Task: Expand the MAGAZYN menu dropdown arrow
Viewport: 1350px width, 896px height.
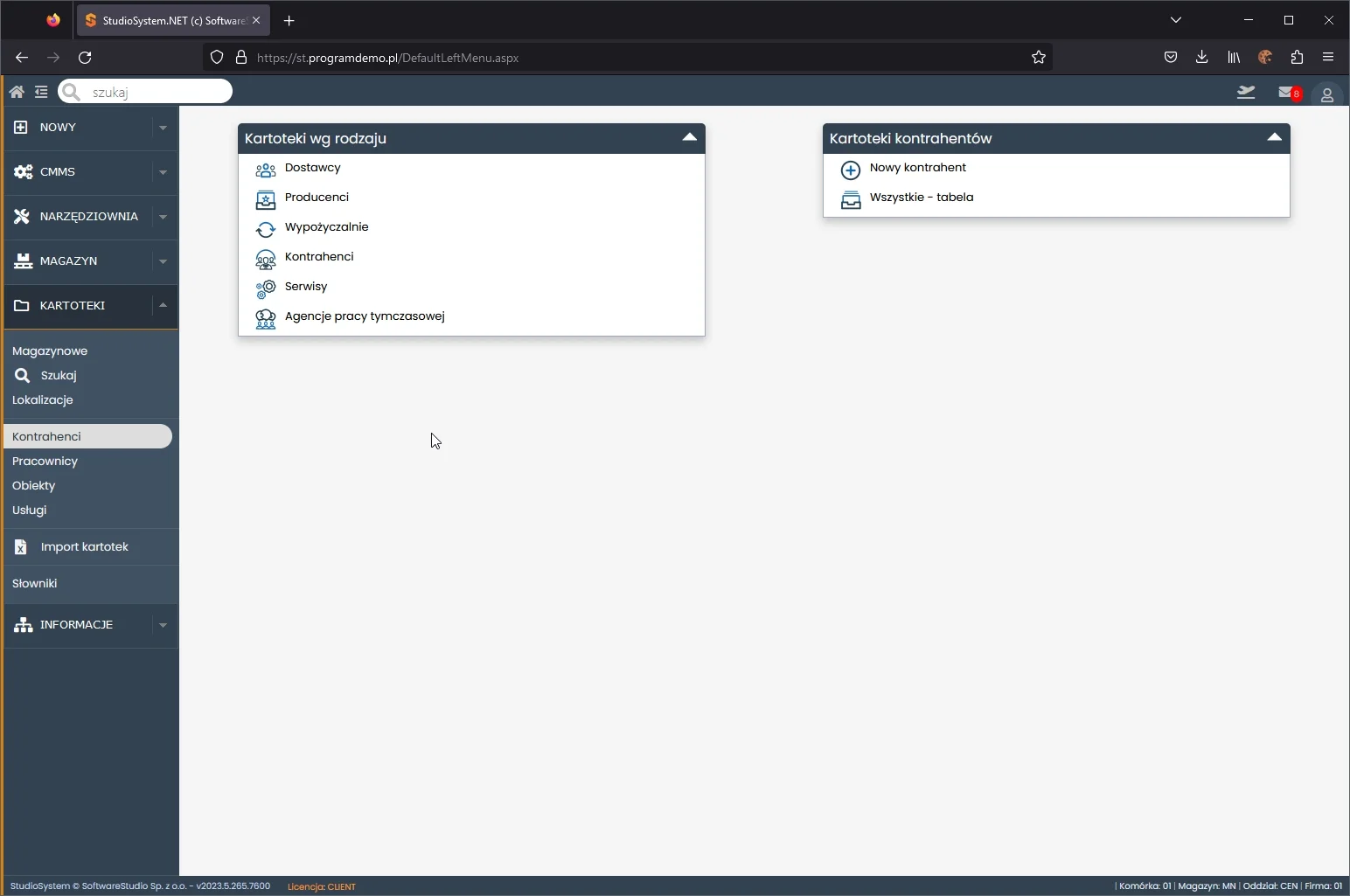Action: coord(163,261)
